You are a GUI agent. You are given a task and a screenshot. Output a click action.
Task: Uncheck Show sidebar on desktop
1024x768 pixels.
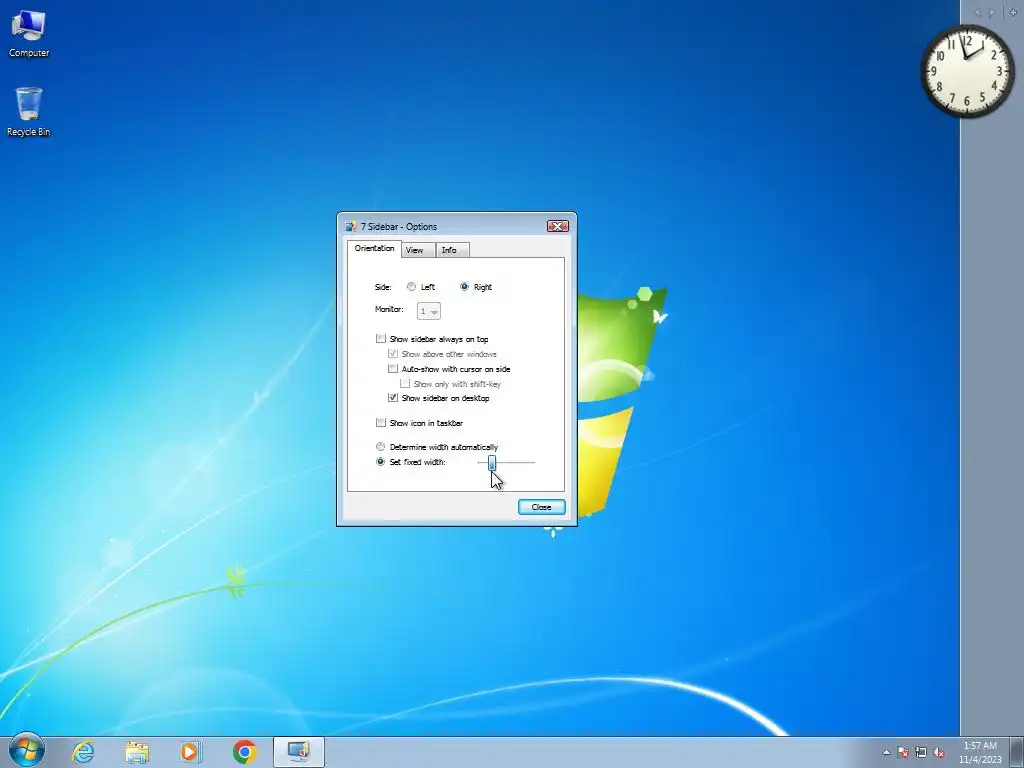[392, 398]
